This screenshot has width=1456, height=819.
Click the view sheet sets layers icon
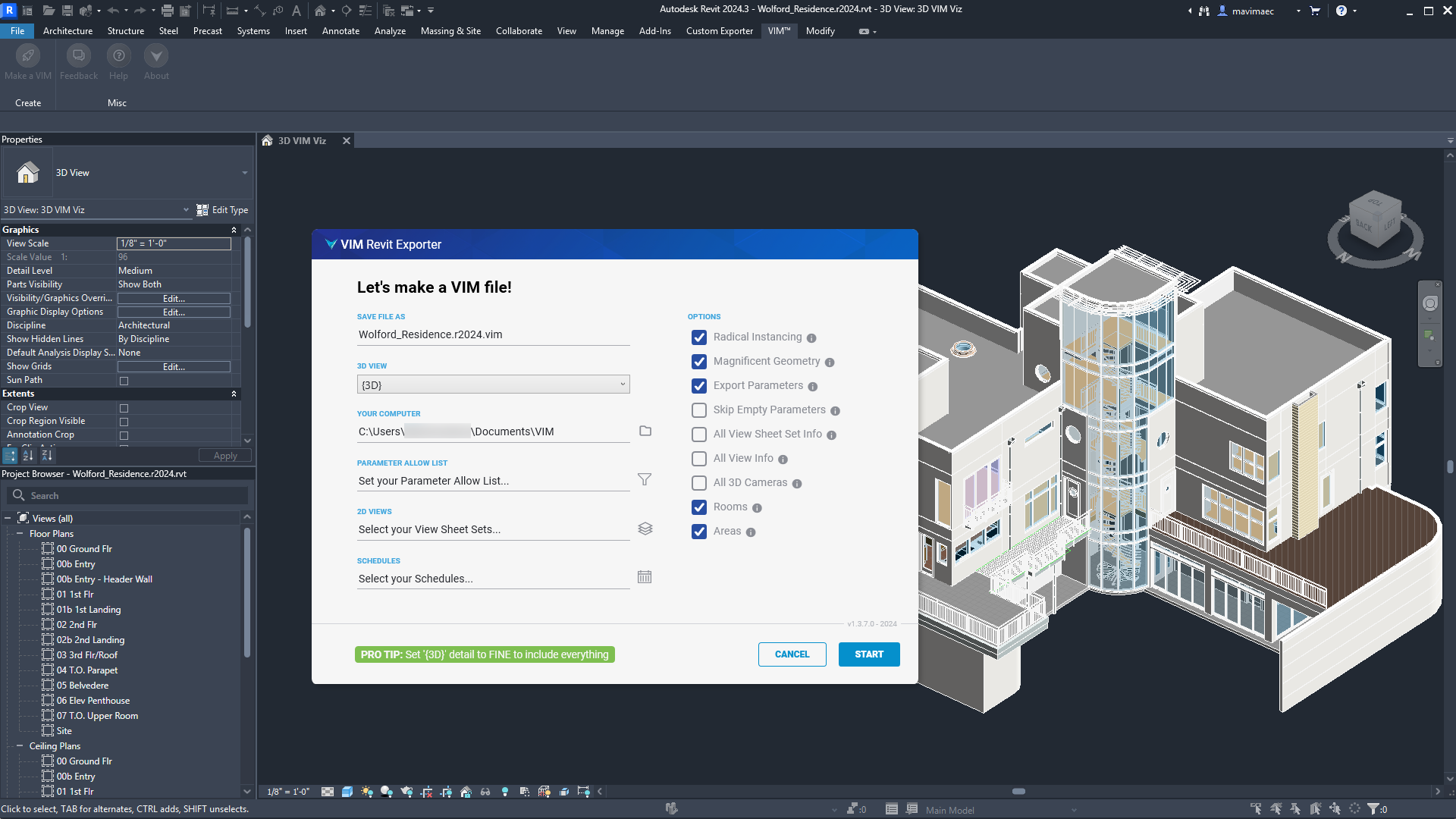[645, 529]
